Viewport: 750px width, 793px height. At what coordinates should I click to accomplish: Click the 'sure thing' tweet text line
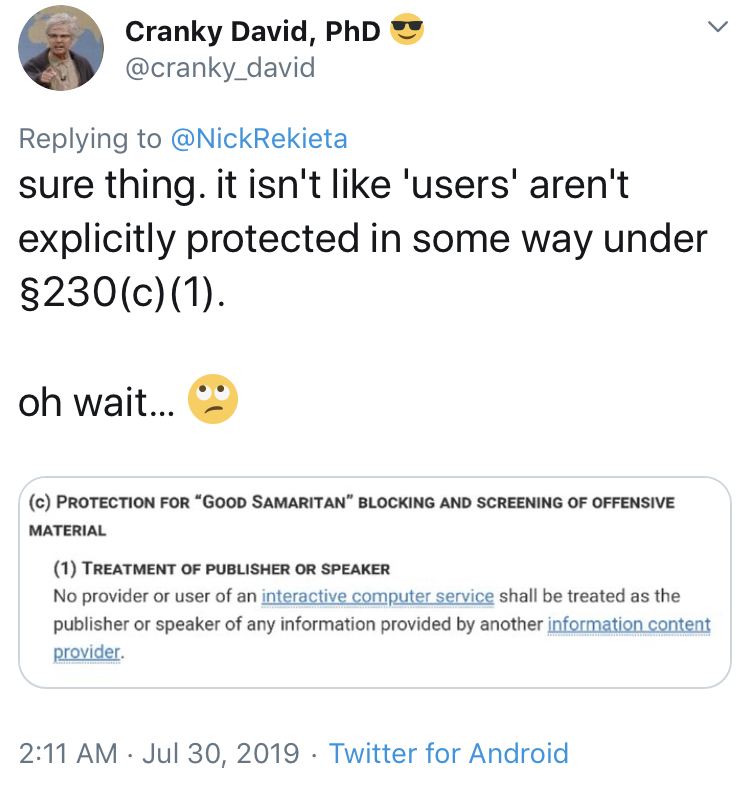pos(324,185)
